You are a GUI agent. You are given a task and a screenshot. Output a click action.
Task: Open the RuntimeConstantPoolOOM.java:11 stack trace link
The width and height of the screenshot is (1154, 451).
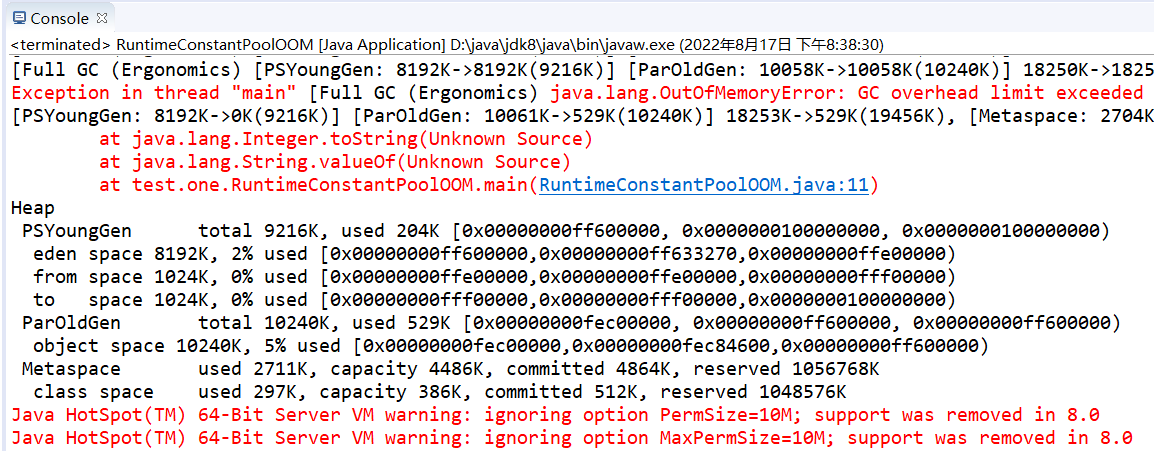pos(706,185)
